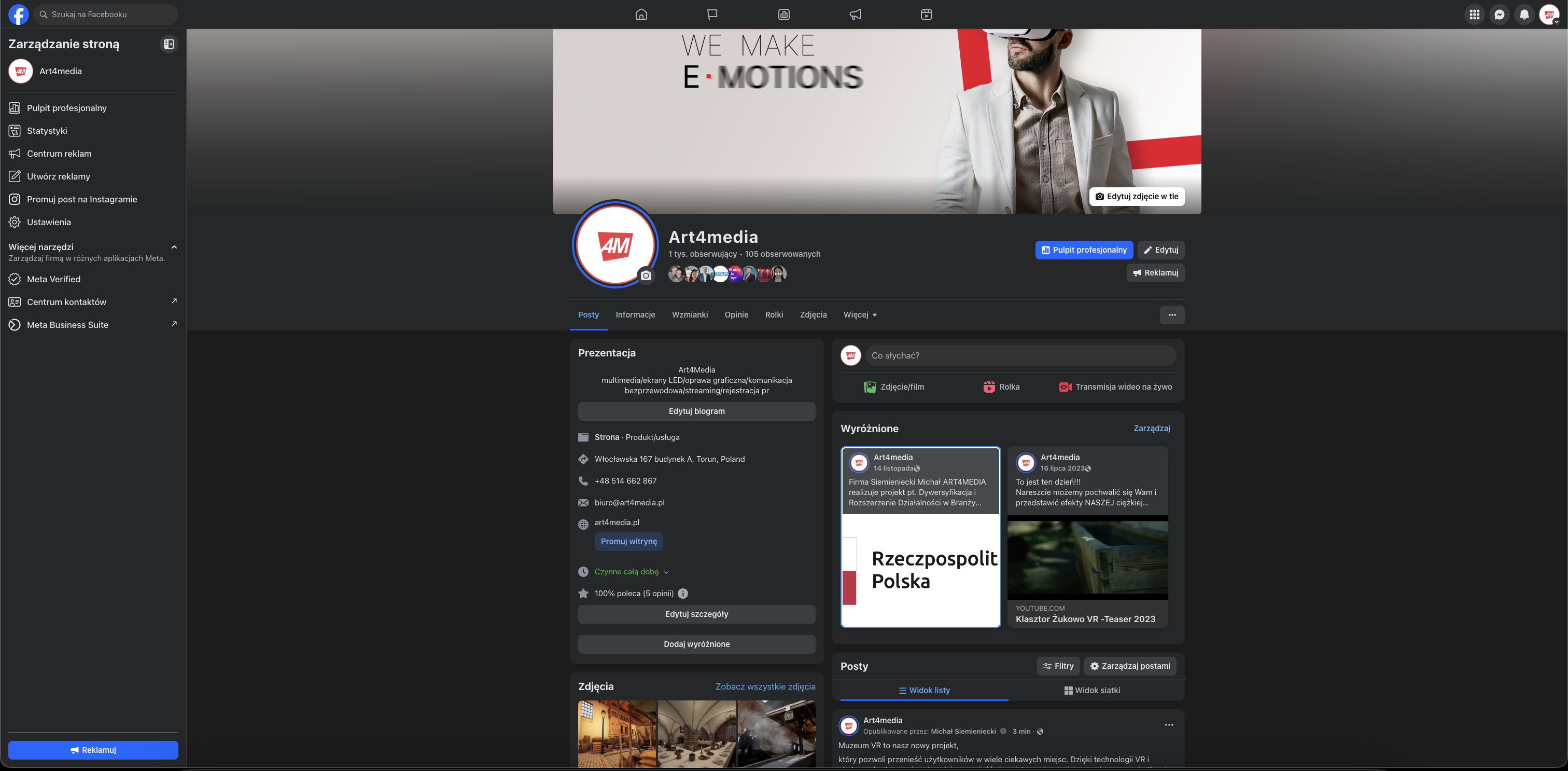Open notifications bell icon
The image size is (1568, 771).
pos(1524,15)
